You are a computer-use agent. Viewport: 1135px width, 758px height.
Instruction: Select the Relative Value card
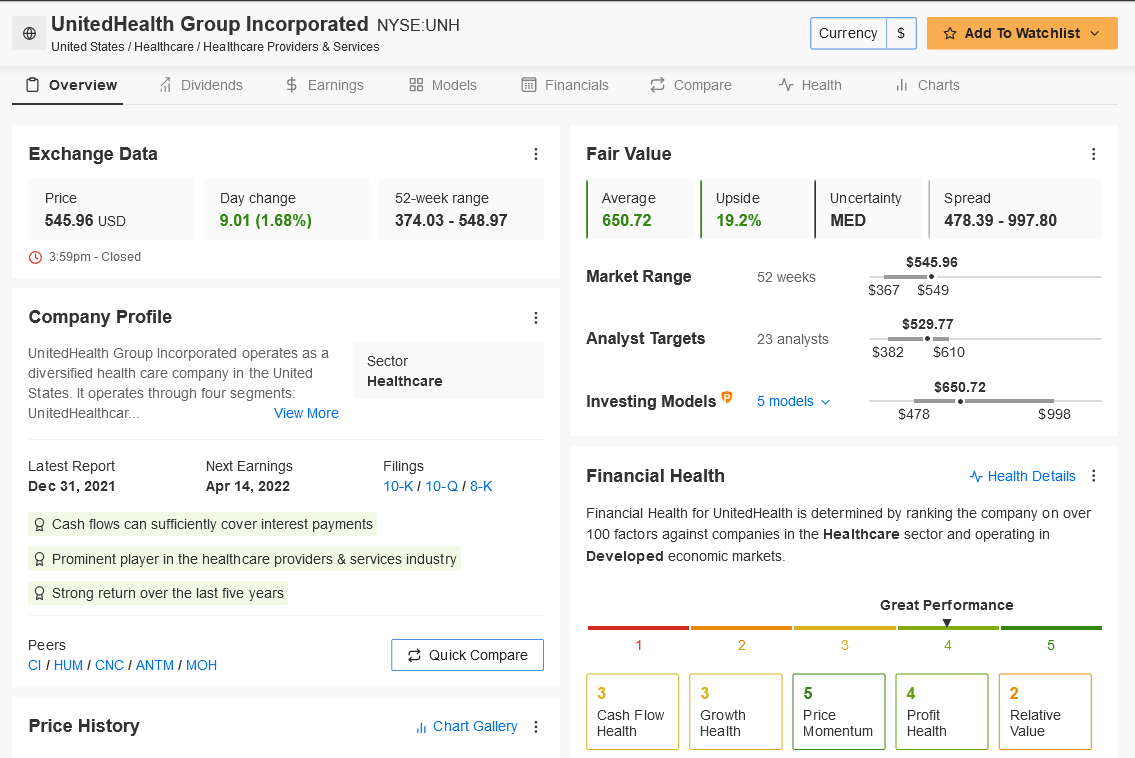pos(1045,712)
